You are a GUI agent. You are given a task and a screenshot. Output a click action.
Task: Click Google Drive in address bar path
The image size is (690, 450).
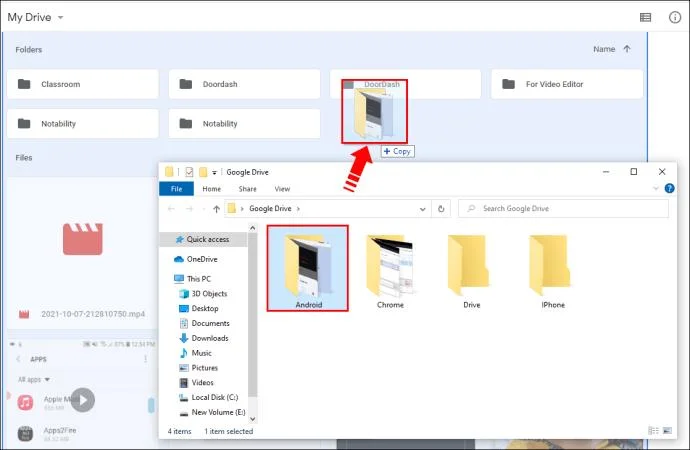point(270,209)
